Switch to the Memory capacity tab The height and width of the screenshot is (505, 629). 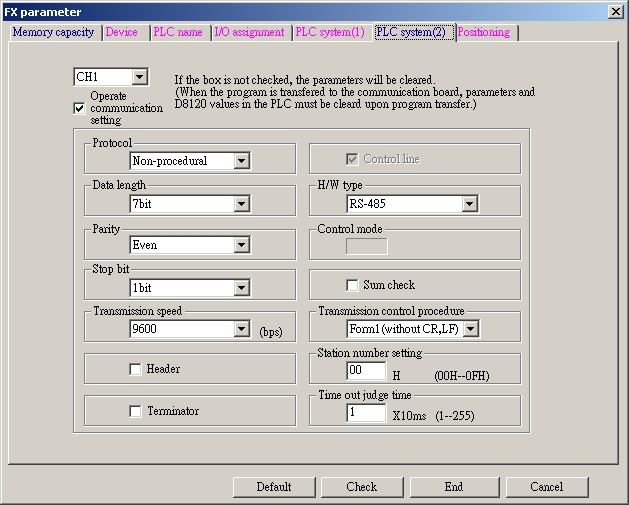[x=53, y=32]
